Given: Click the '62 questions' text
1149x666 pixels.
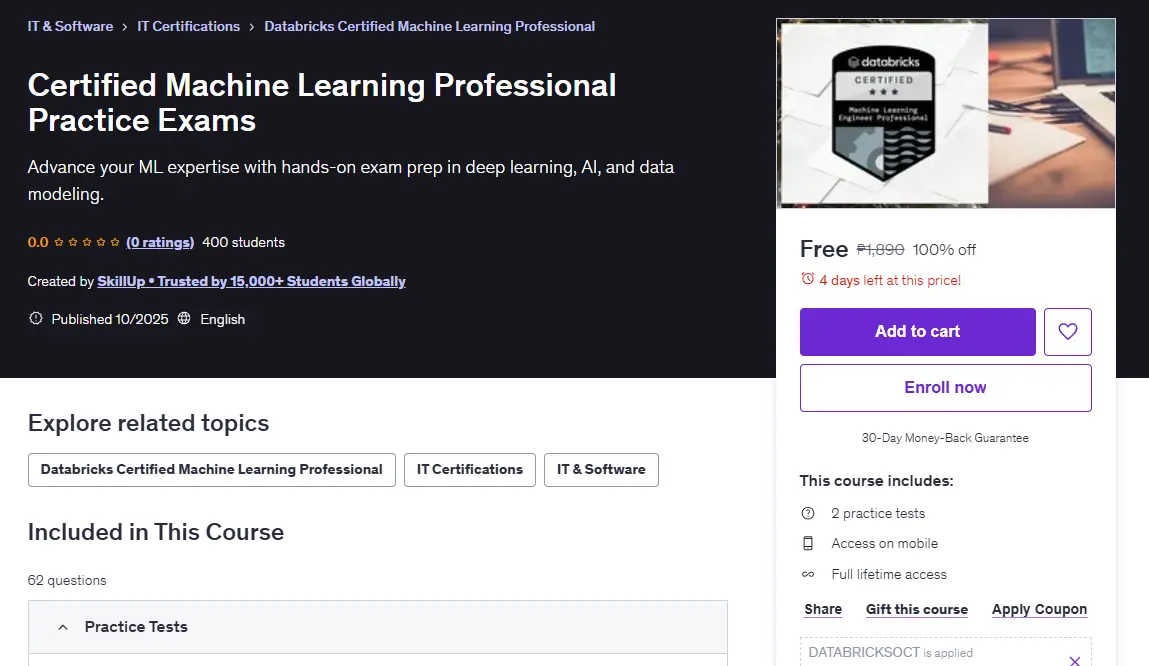Looking at the screenshot, I should pos(67,580).
